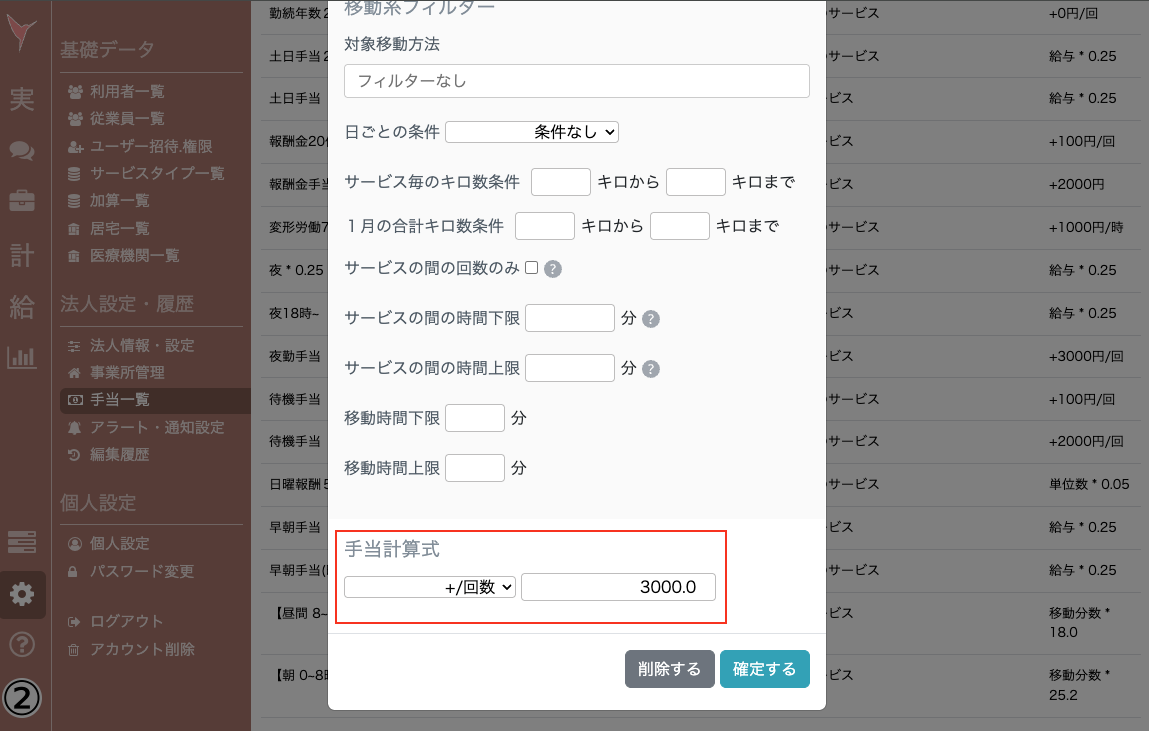Open the 日ごとの条件 dropdown showing 条件なし
Image resolution: width=1149 pixels, height=731 pixels.
pyautogui.click(x=531, y=131)
